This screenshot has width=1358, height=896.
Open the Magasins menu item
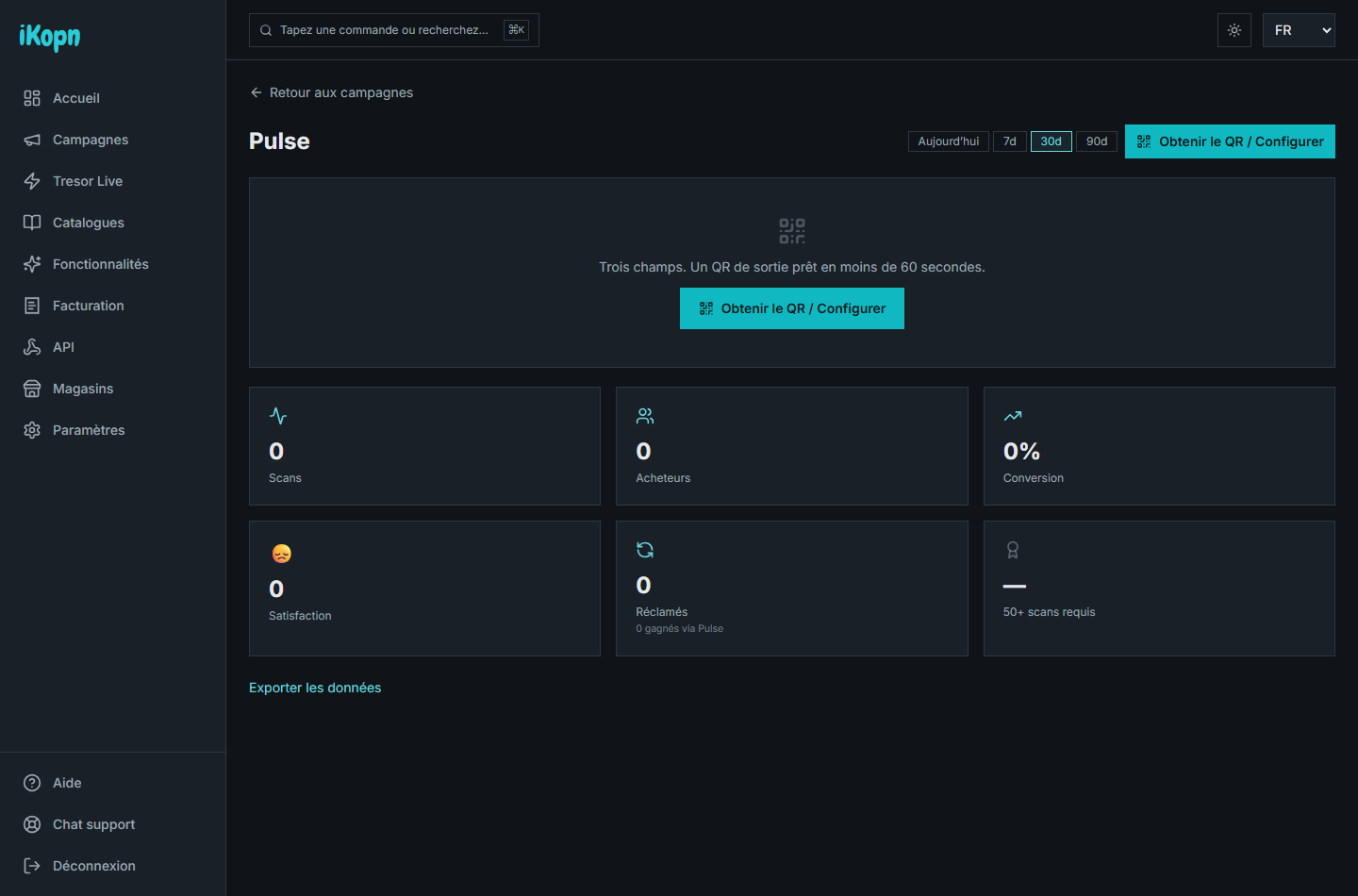(113, 389)
